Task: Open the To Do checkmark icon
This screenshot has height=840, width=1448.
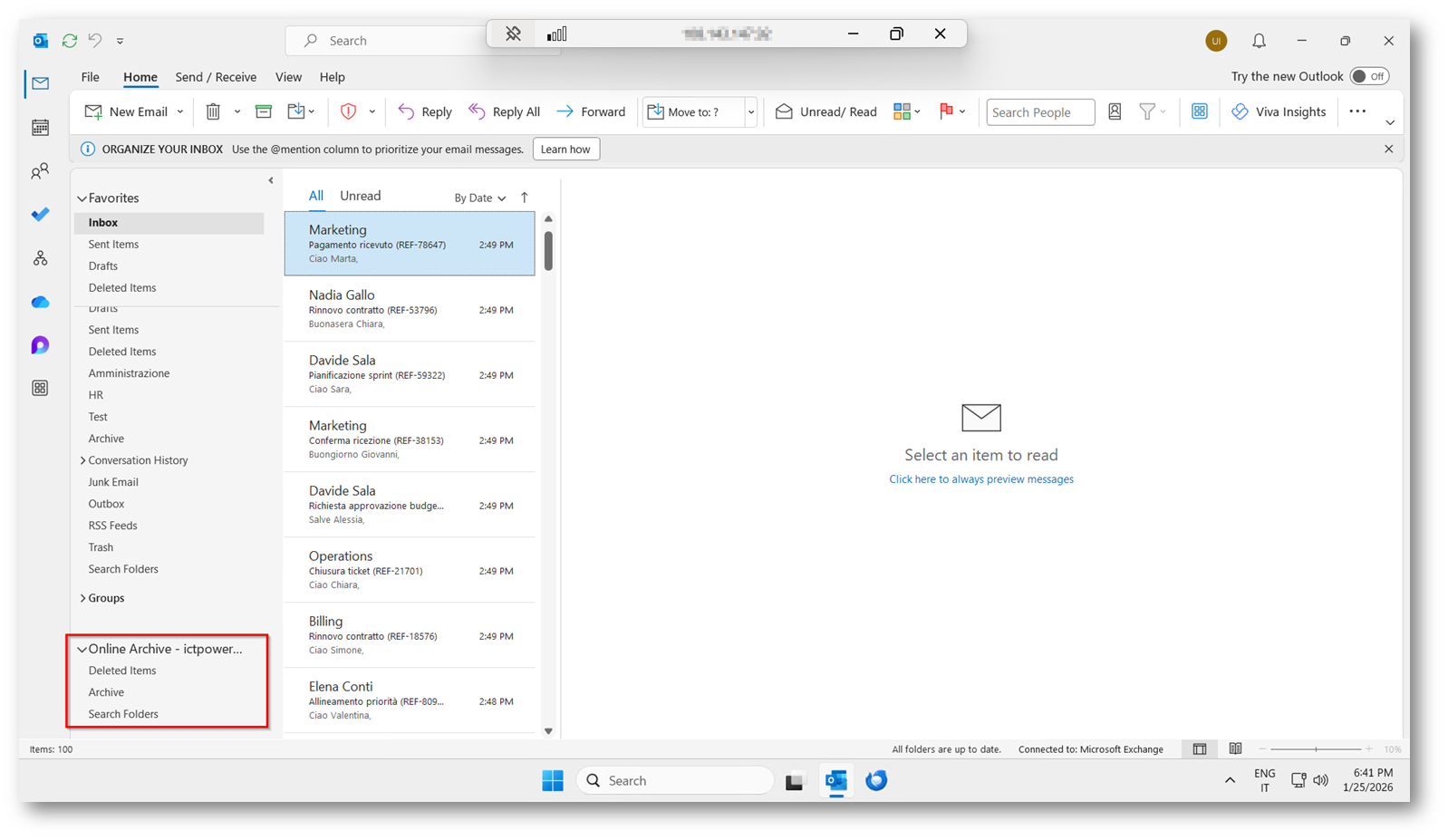Action: tap(40, 215)
